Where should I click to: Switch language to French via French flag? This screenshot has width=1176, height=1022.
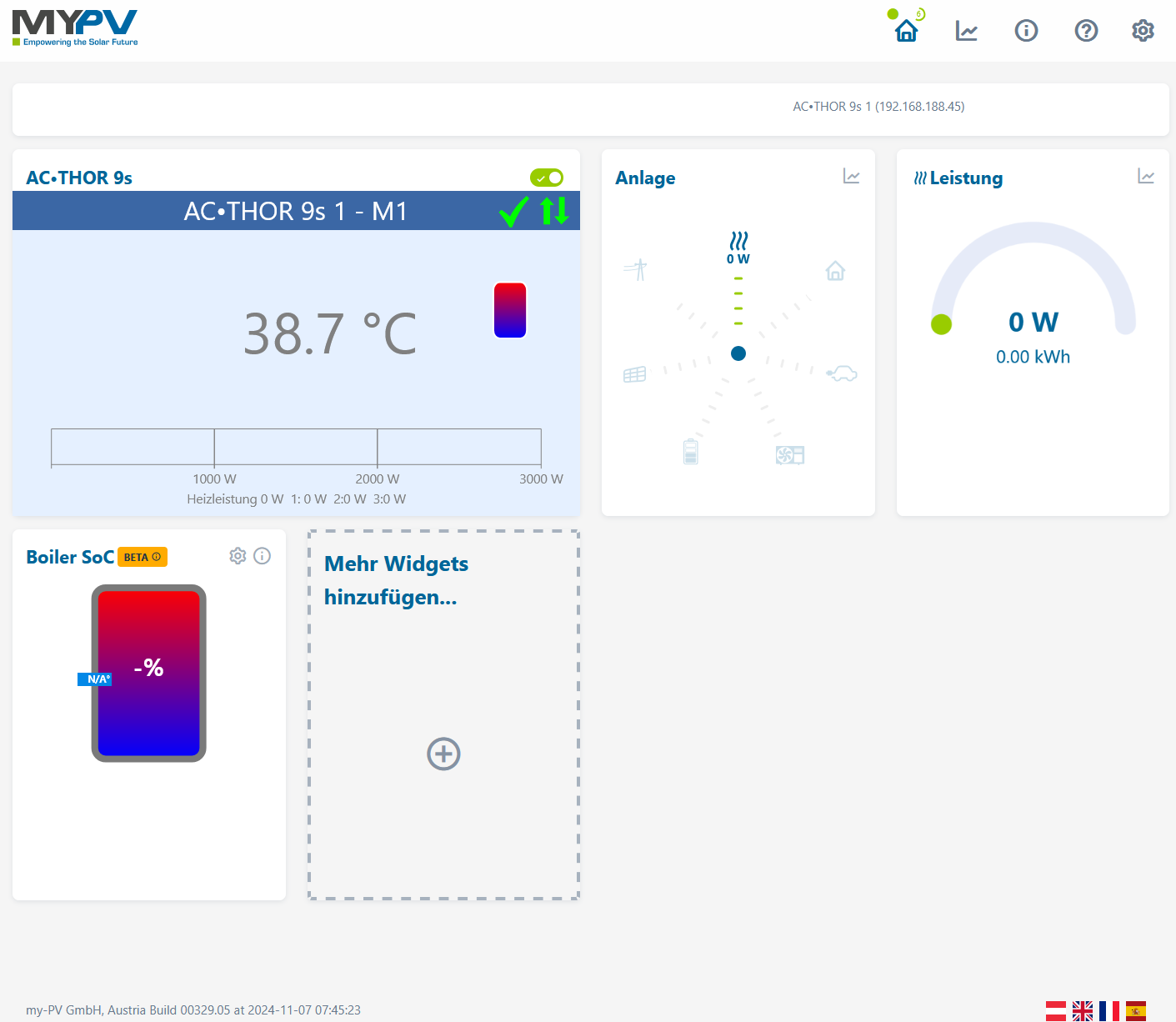[x=1109, y=1011]
